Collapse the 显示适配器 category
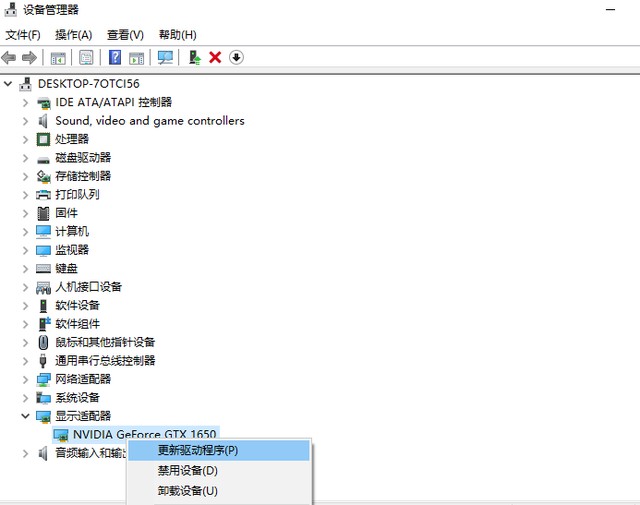Image resolution: width=640 pixels, height=505 pixels. pos(26,416)
